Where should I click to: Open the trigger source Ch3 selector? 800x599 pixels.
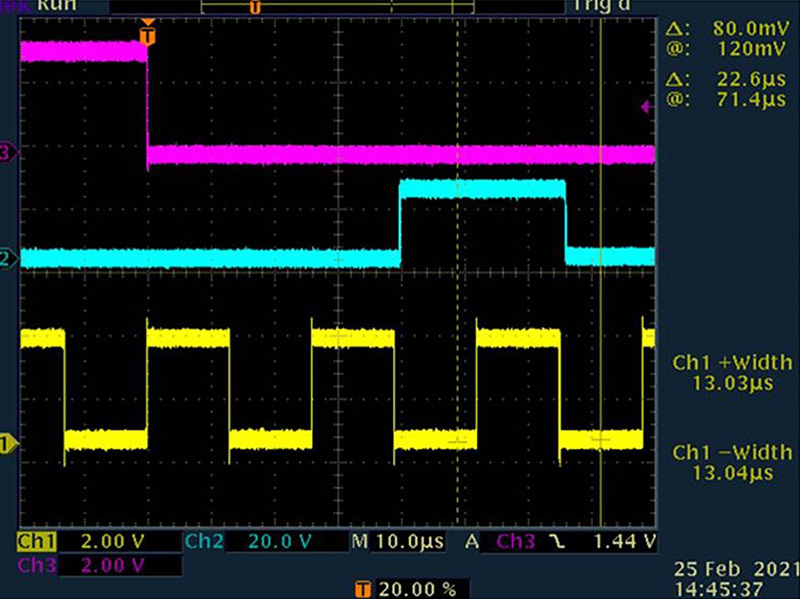coord(517,542)
